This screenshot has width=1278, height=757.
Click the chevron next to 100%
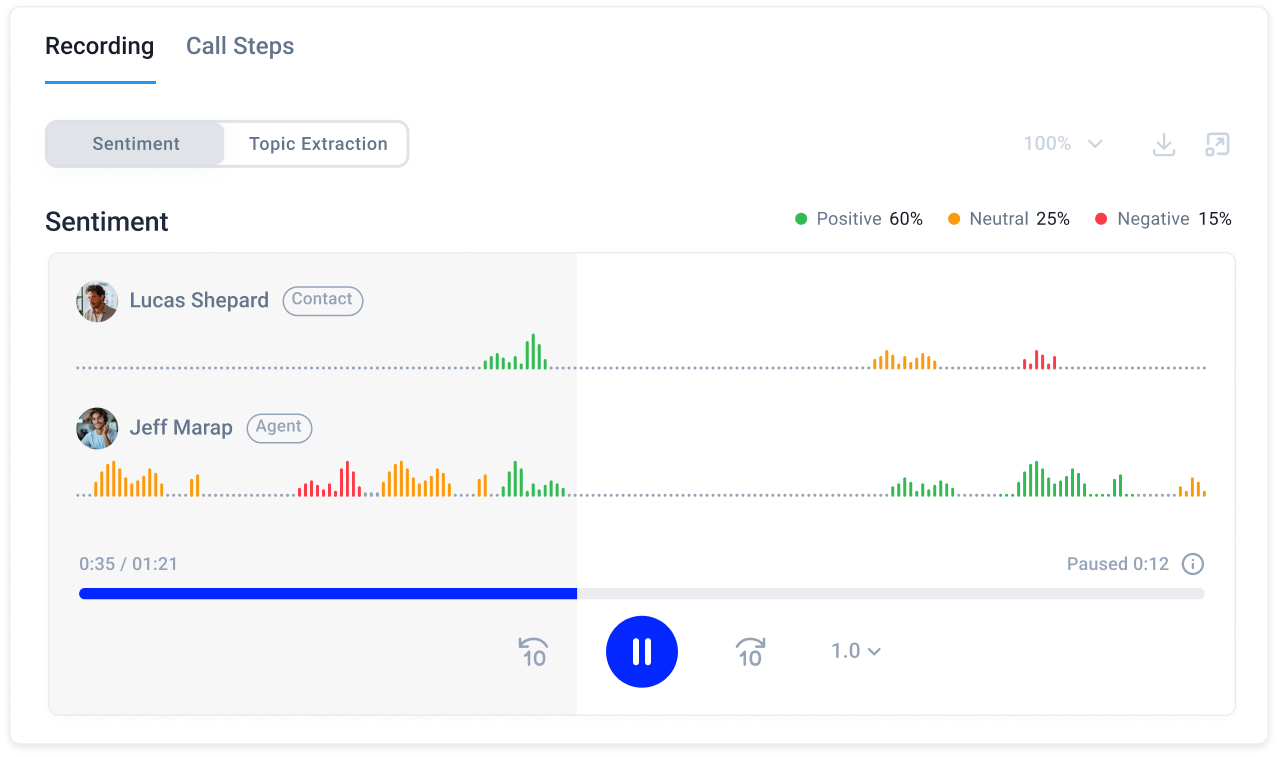1095,144
